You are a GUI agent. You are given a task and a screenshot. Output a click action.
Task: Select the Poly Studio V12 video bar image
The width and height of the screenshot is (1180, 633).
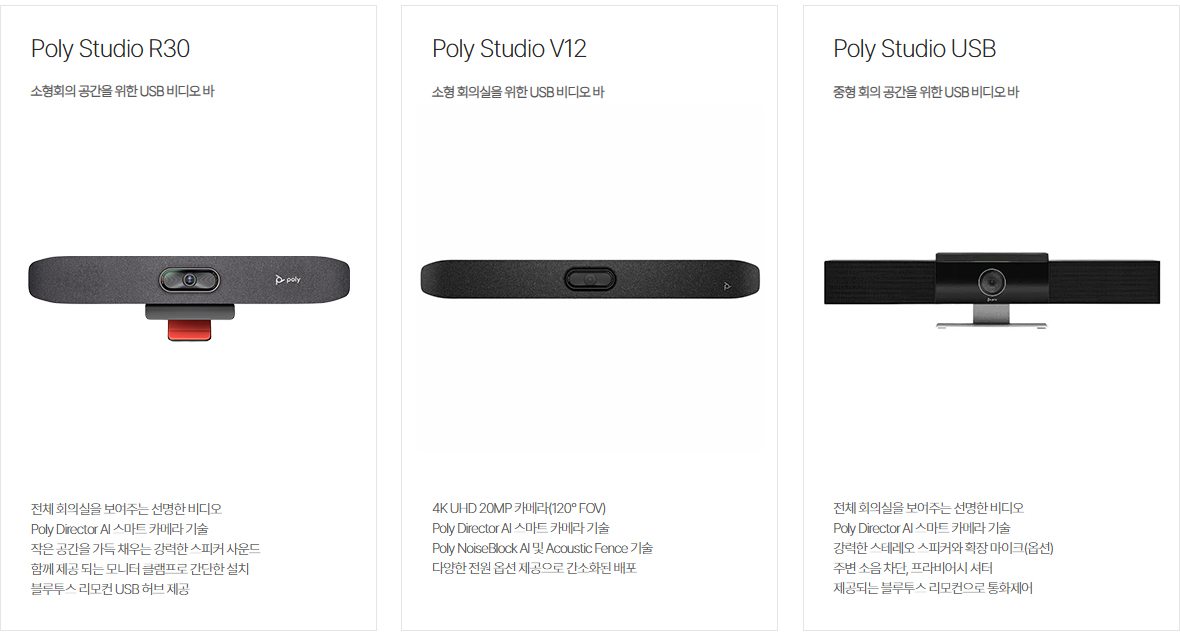coord(590,279)
